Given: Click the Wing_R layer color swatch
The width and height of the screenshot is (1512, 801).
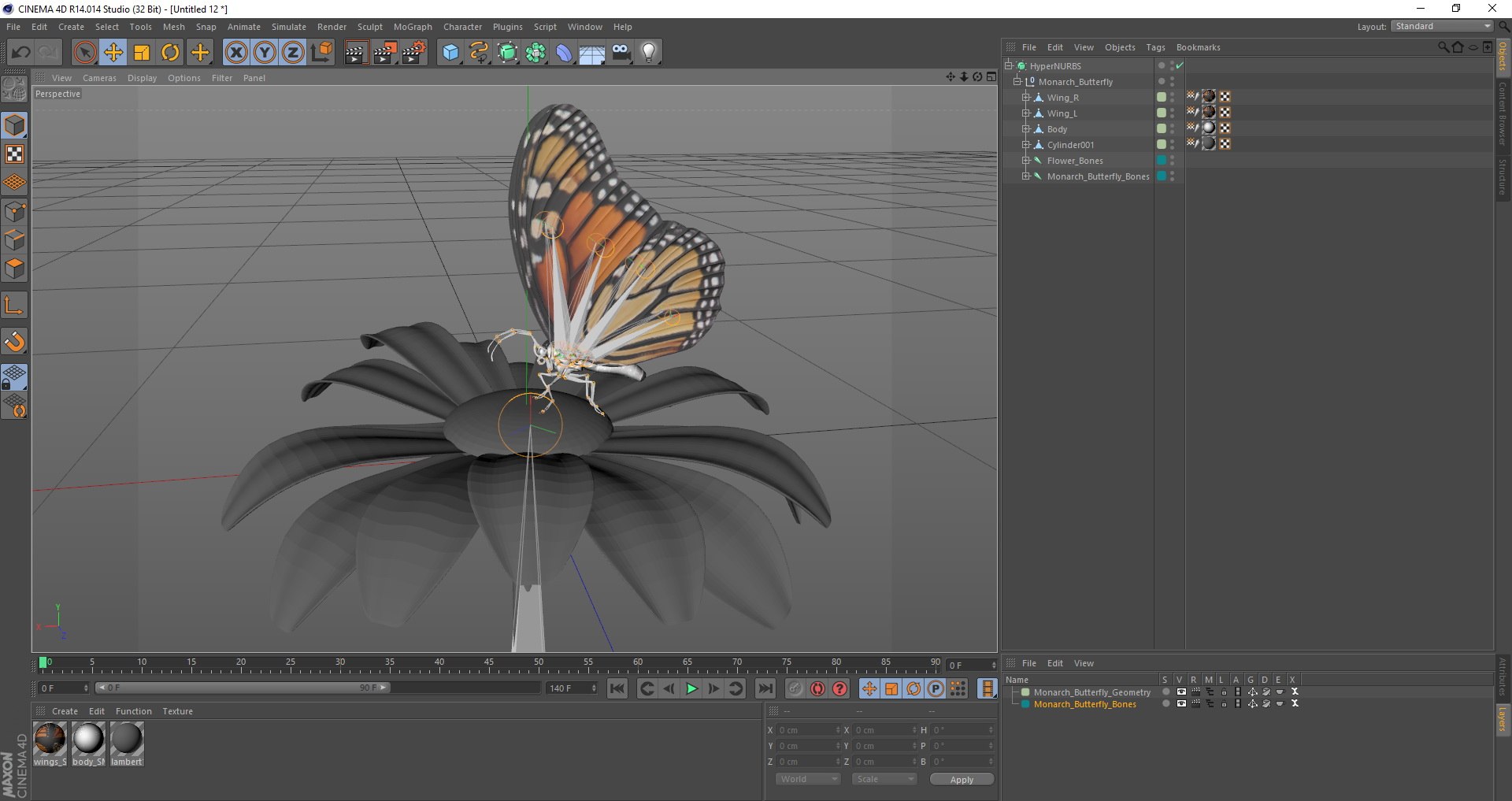Looking at the screenshot, I should 1161,97.
